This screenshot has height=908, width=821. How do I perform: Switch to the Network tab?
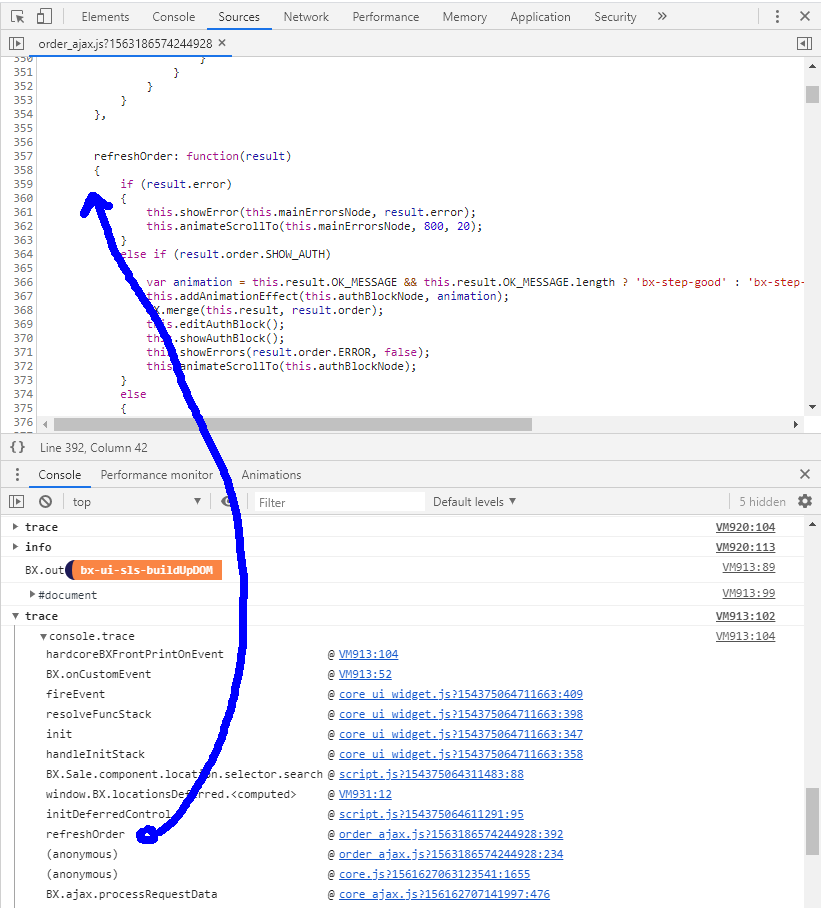click(306, 17)
